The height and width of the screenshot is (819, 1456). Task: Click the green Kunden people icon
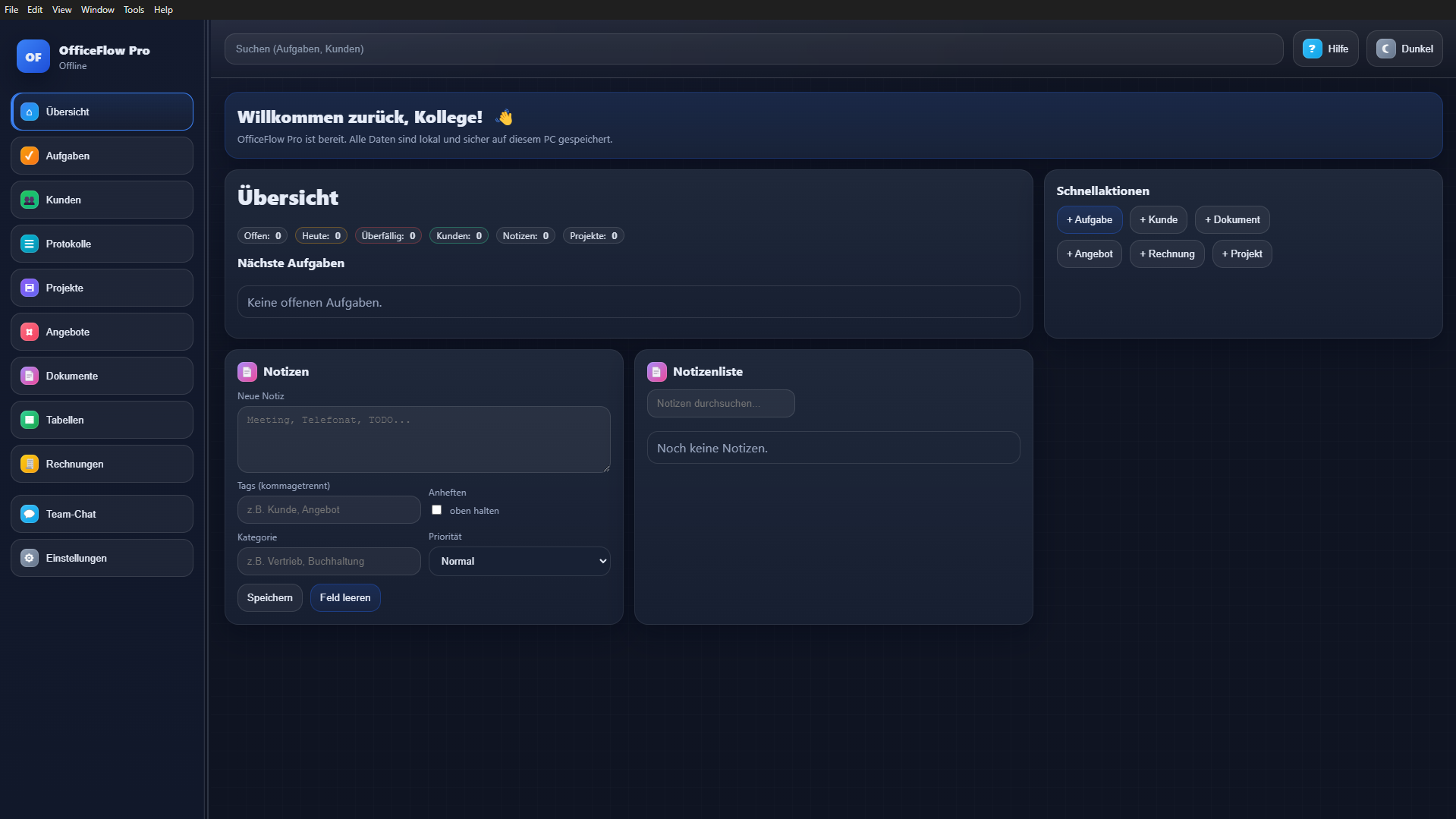pyautogui.click(x=30, y=200)
